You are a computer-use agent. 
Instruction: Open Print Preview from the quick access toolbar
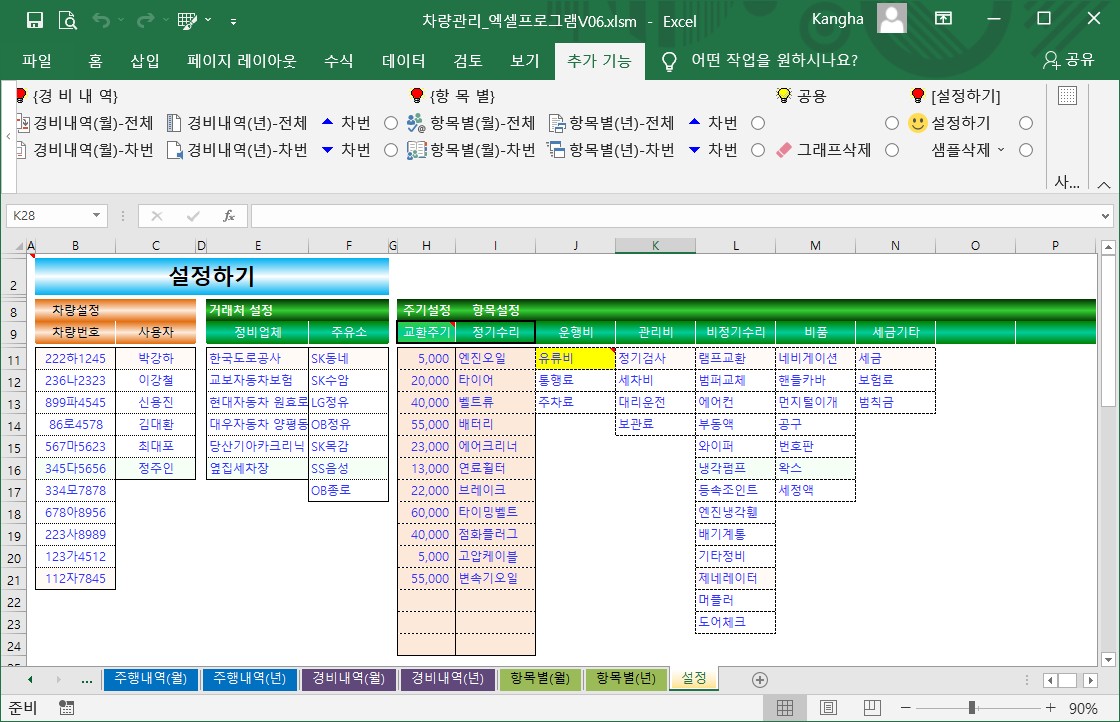click(68, 20)
